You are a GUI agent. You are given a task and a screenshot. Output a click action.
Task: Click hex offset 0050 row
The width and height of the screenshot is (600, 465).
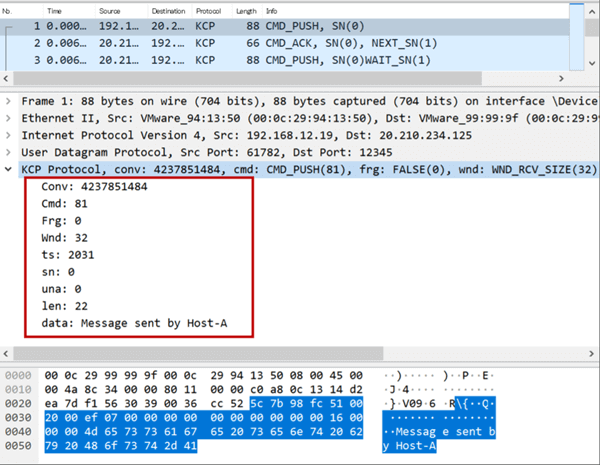click(18, 446)
